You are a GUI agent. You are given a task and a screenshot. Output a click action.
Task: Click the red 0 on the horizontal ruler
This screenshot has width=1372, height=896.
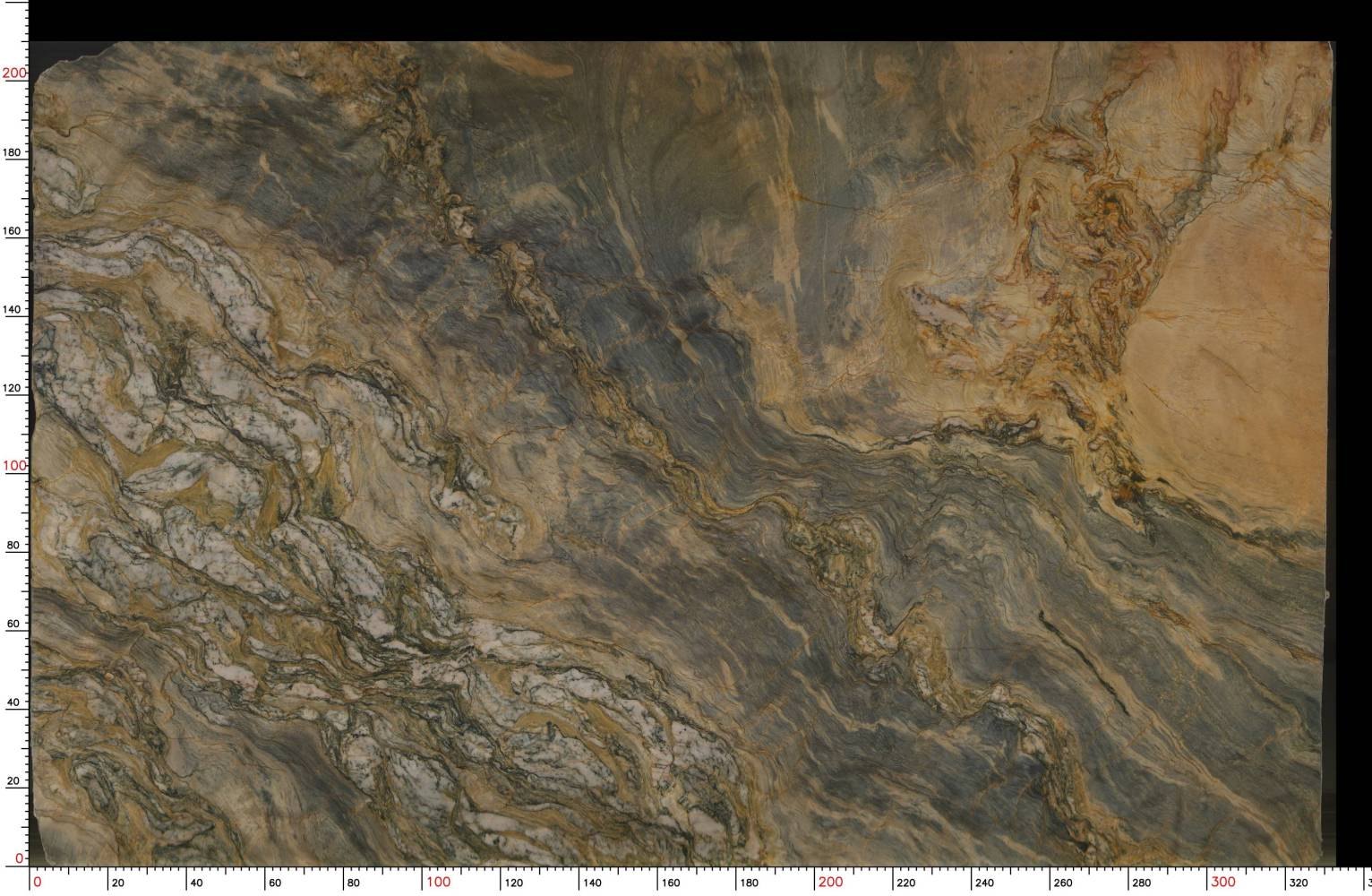point(37,882)
